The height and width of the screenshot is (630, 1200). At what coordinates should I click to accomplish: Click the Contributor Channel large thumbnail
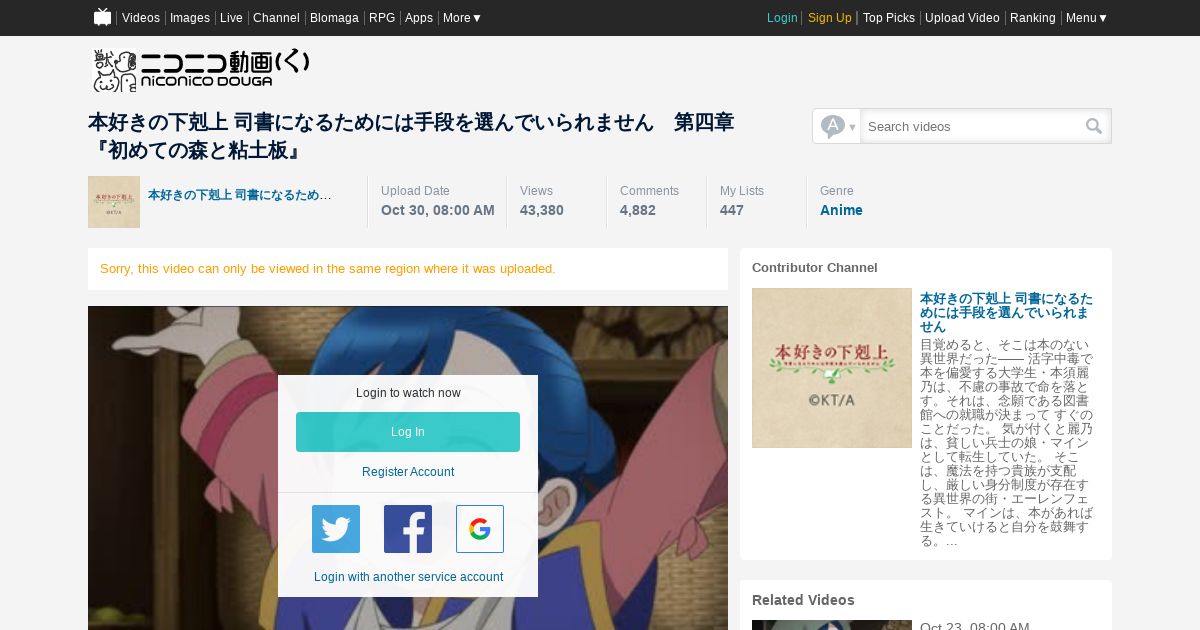pyautogui.click(x=832, y=368)
